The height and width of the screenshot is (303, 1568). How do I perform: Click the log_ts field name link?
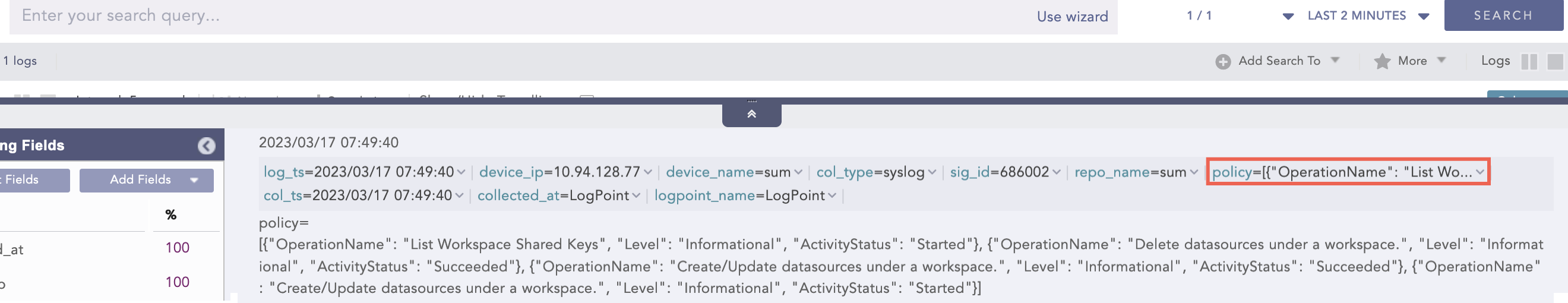tap(283, 172)
